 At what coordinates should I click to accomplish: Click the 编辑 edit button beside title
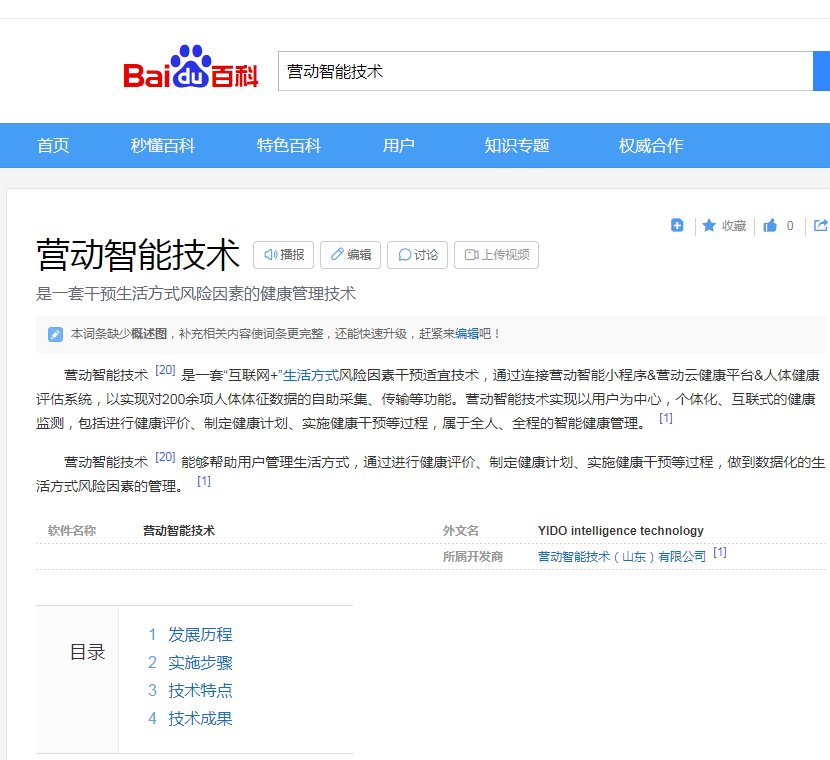pos(350,255)
